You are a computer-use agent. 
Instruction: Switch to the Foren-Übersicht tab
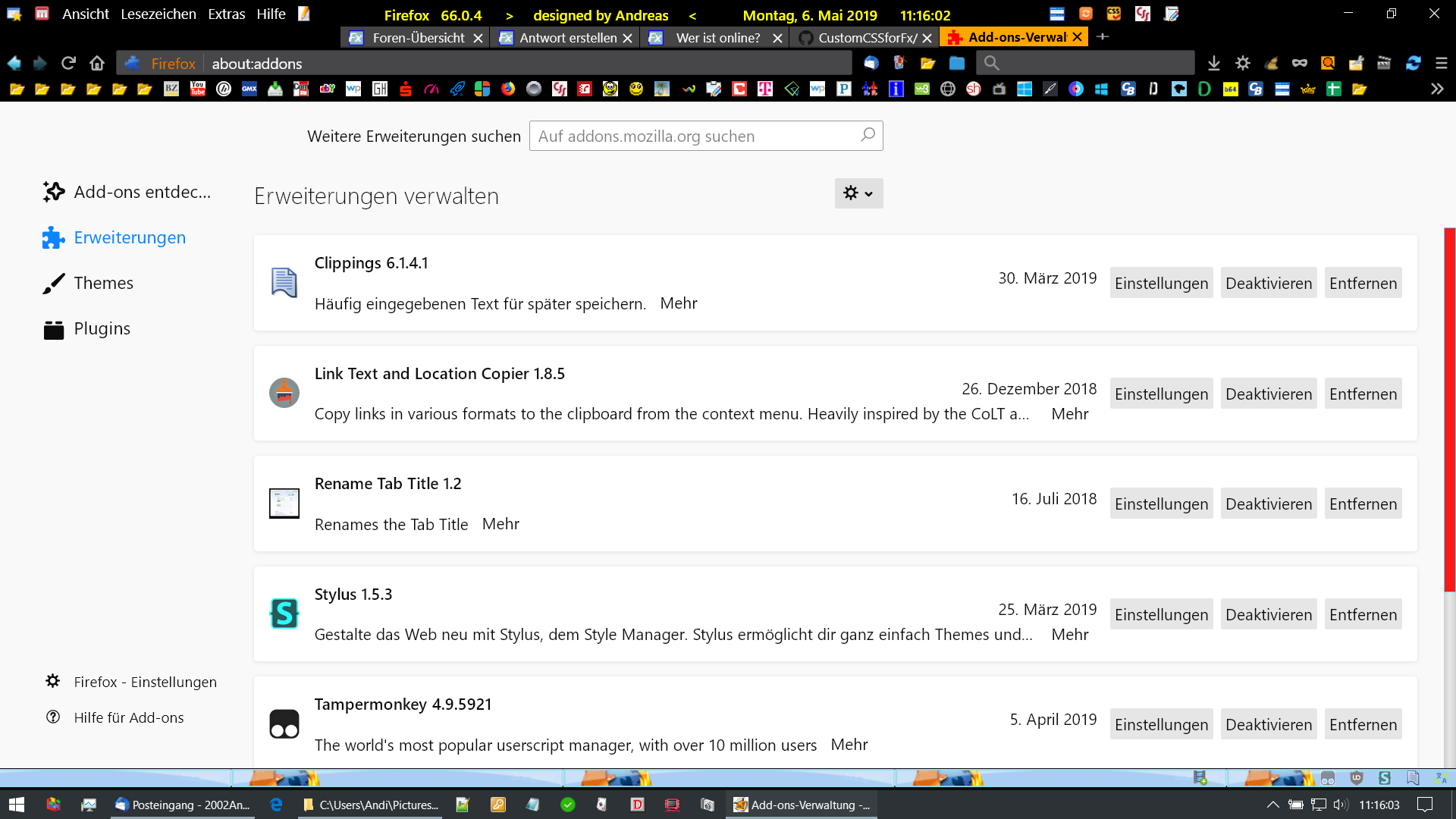click(x=418, y=37)
